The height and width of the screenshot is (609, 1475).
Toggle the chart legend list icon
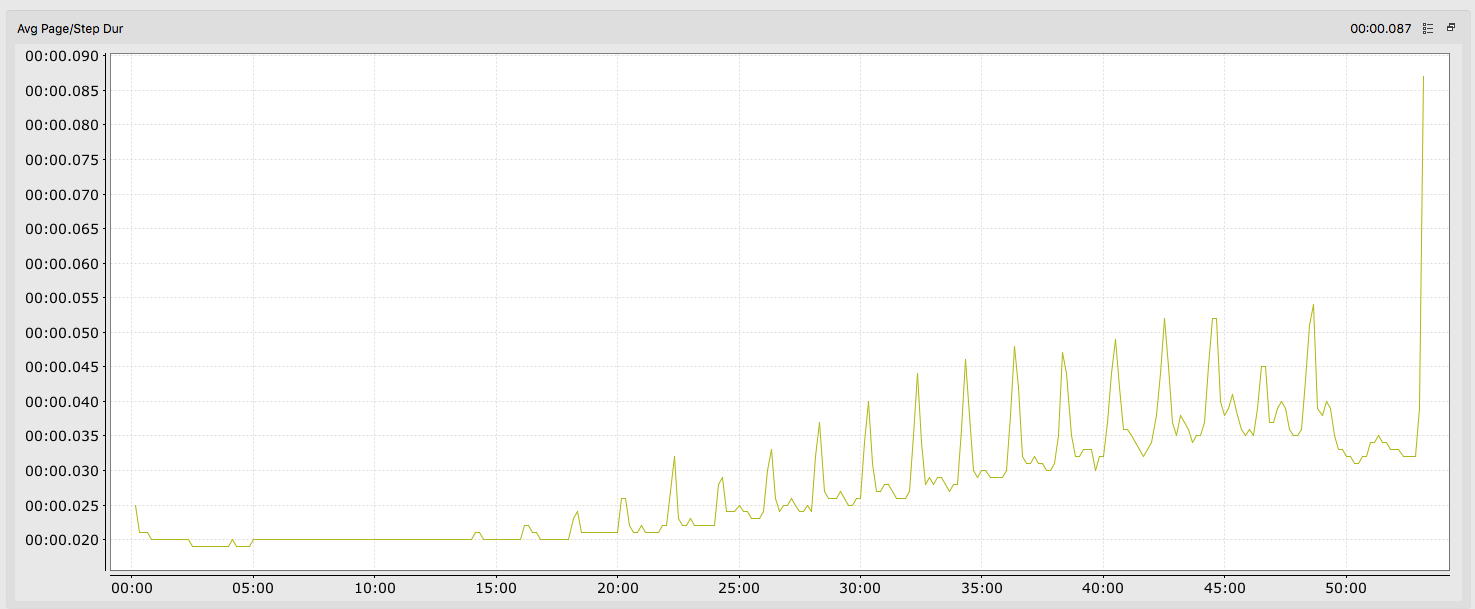pyautogui.click(x=1427, y=29)
